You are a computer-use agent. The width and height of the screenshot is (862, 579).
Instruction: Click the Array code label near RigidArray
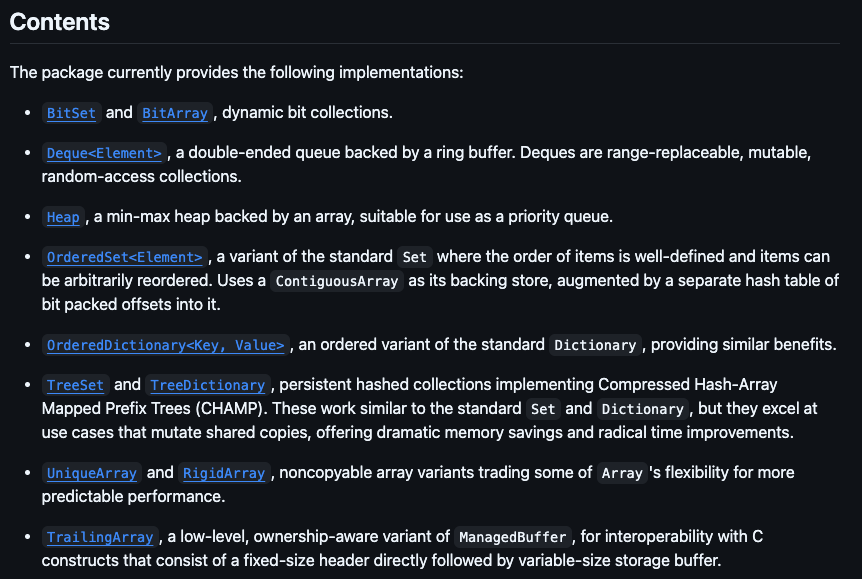tap(621, 473)
